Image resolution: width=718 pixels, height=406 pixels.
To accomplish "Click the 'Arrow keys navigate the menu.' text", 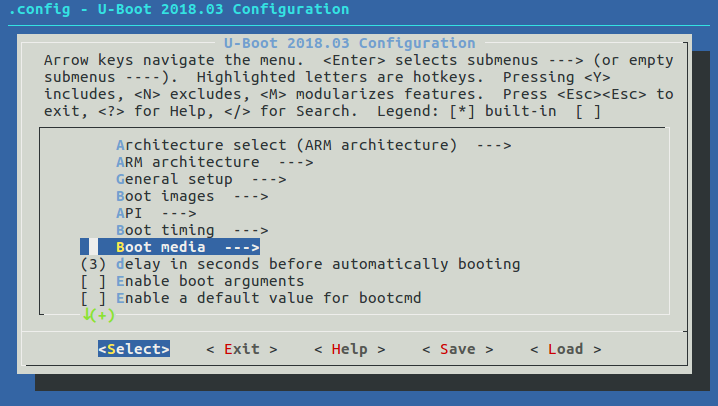I will point(174,60).
